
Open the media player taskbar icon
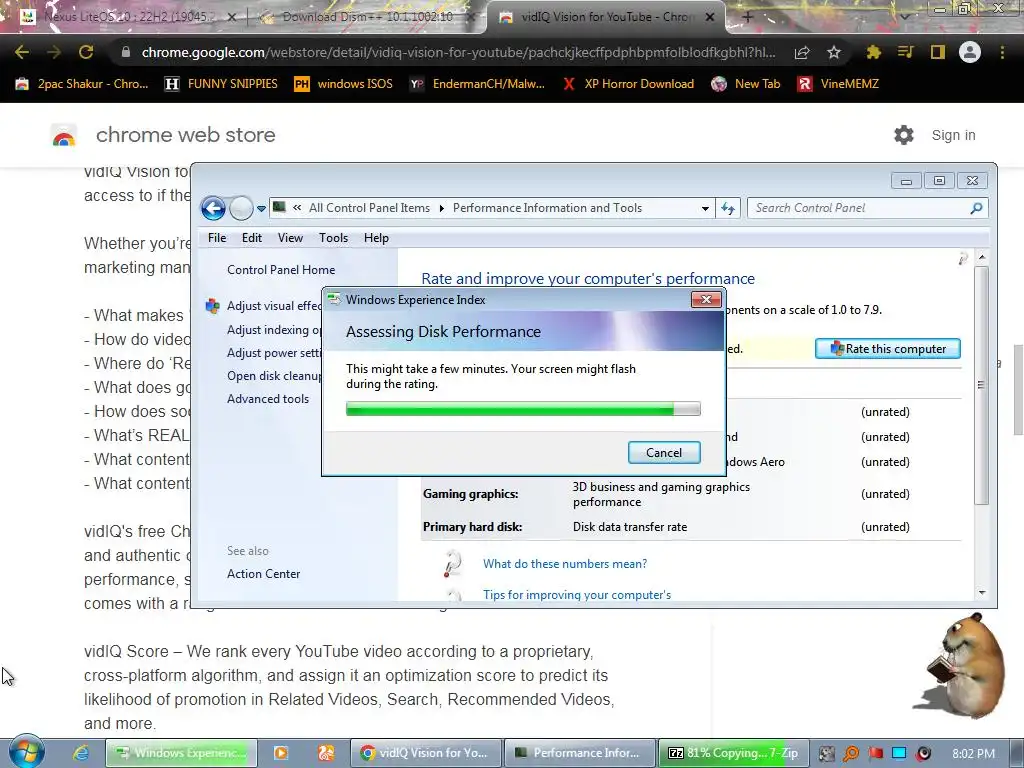tap(281, 753)
